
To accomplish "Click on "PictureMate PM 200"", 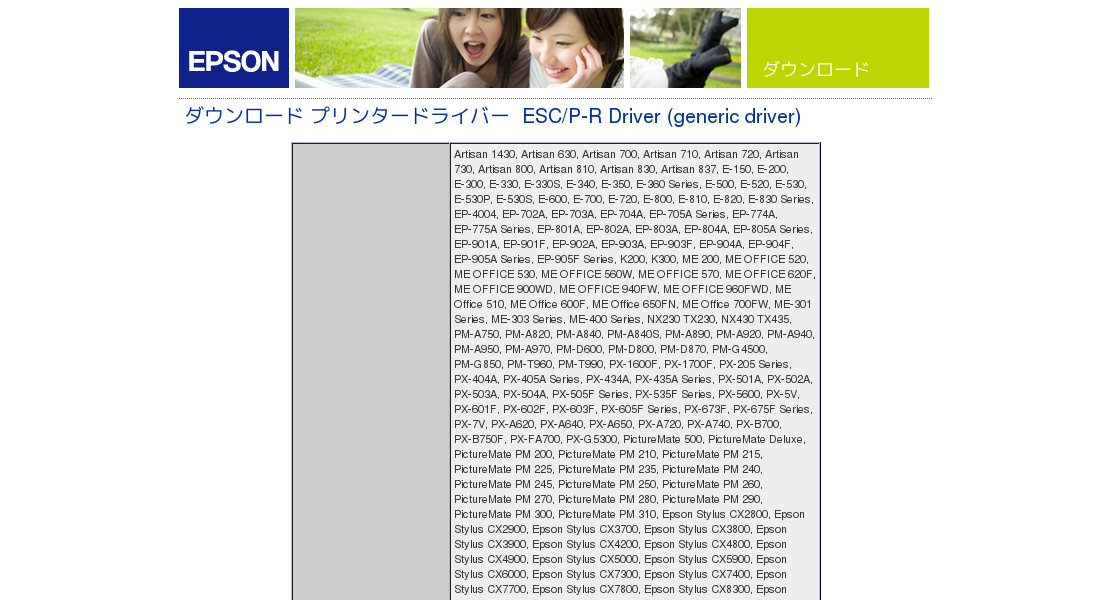I will click(x=503, y=455).
